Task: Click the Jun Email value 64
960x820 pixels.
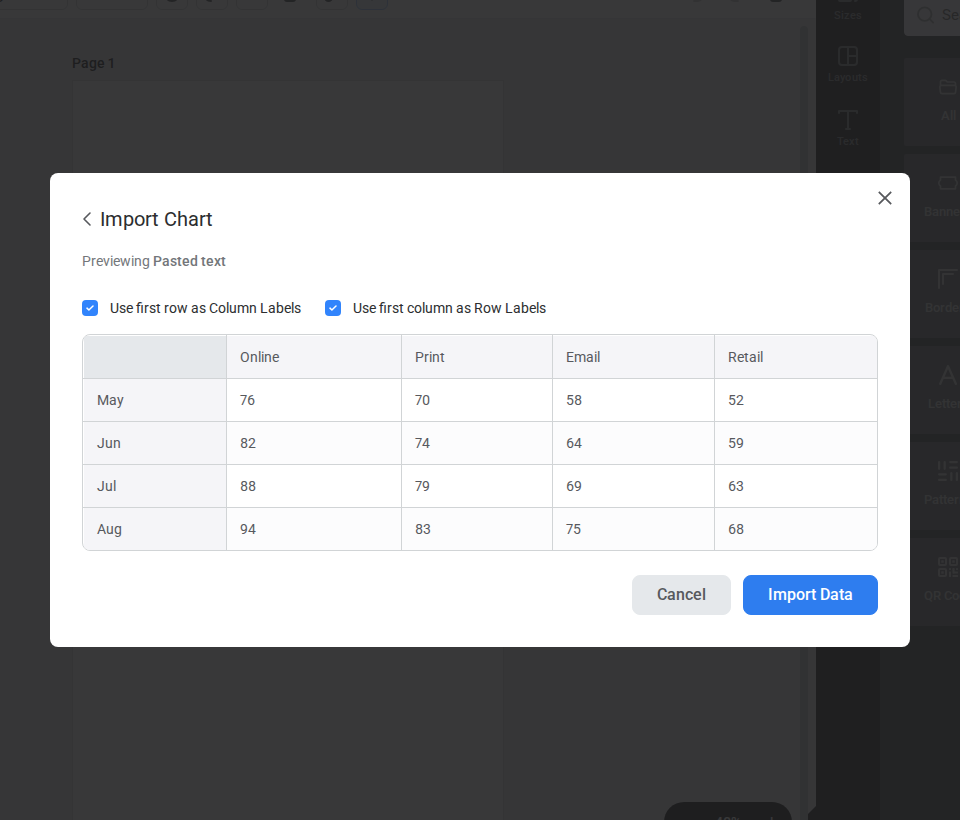Action: (x=634, y=443)
